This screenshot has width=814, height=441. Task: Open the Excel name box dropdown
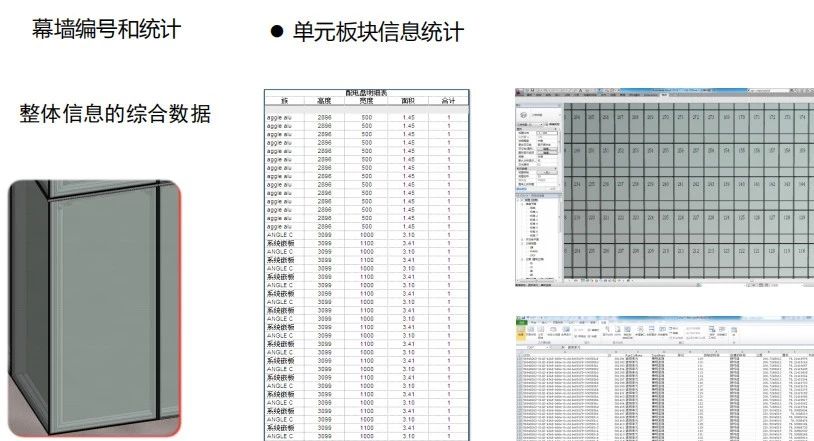click(x=547, y=347)
